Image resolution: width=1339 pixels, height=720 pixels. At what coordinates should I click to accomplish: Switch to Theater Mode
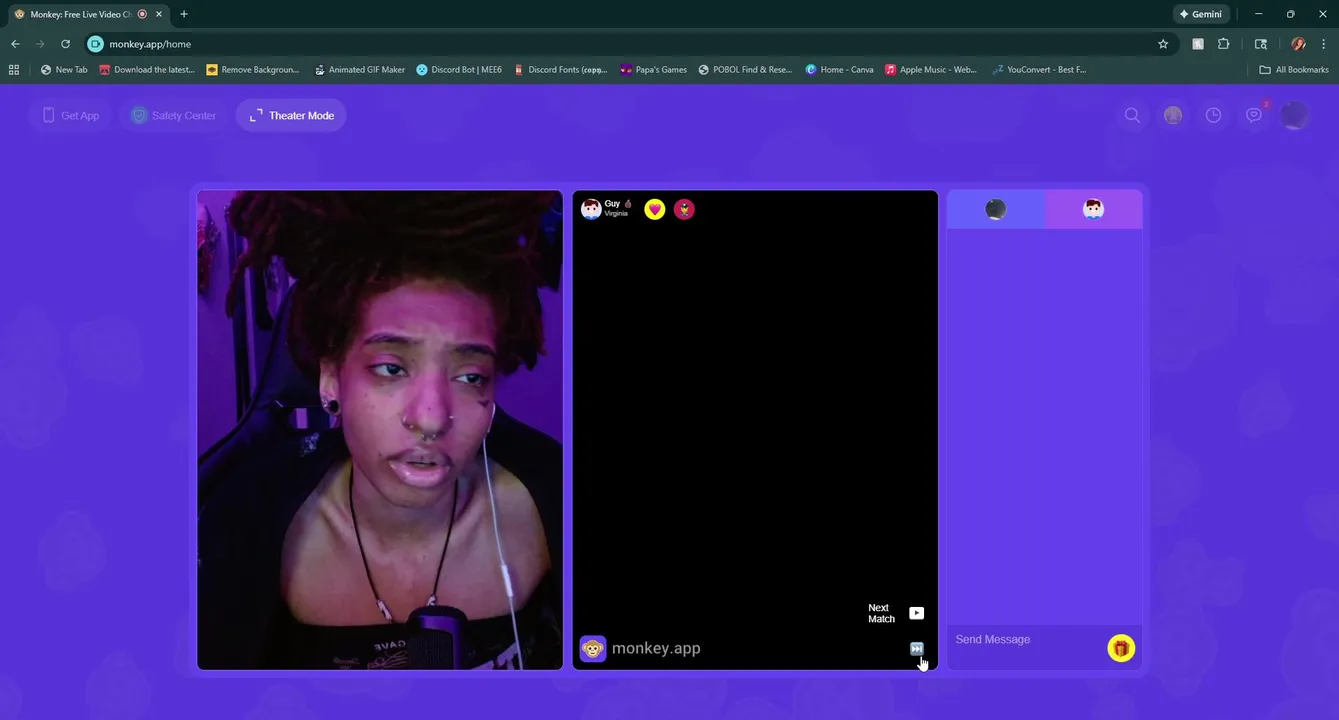(292, 116)
